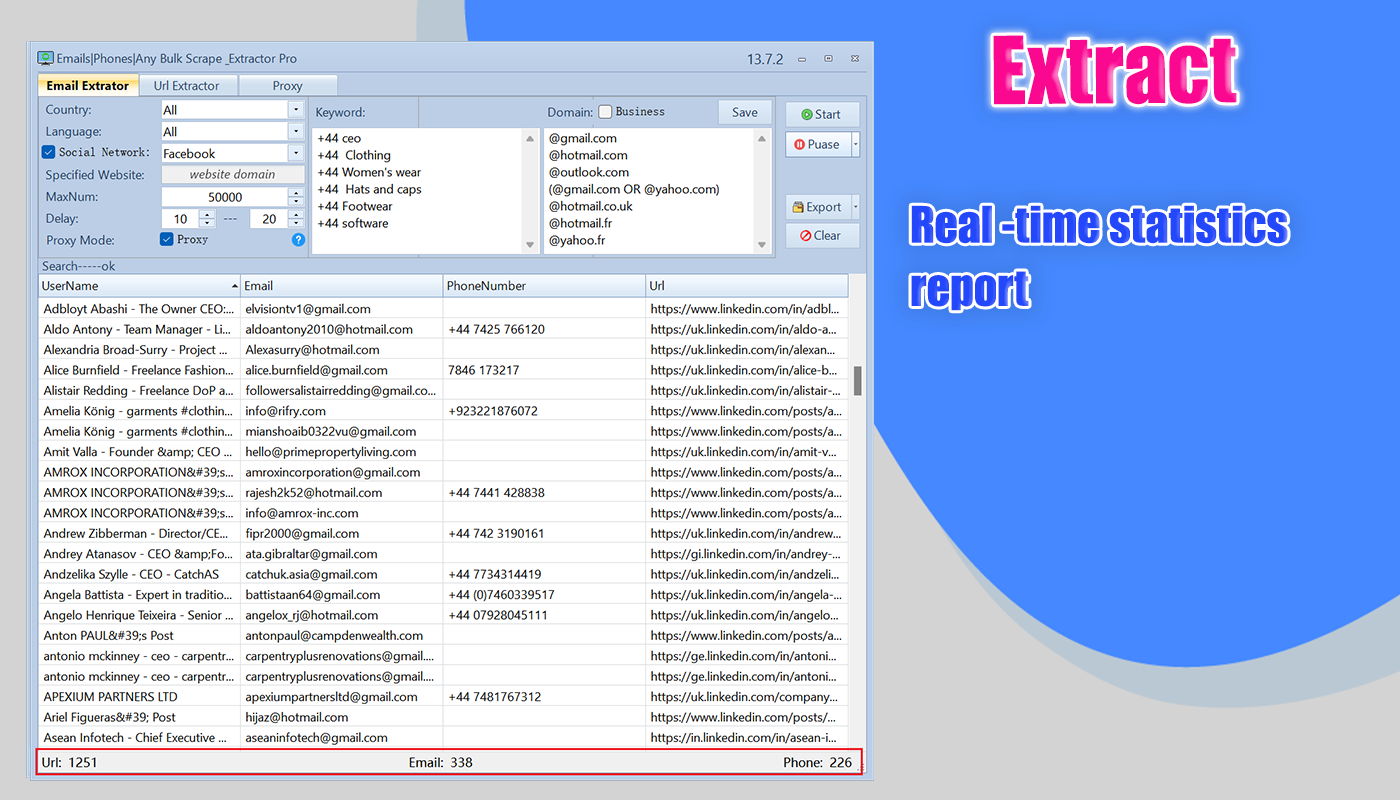The width and height of the screenshot is (1400, 800).
Task: Open the Language dropdown
Action: 296,131
